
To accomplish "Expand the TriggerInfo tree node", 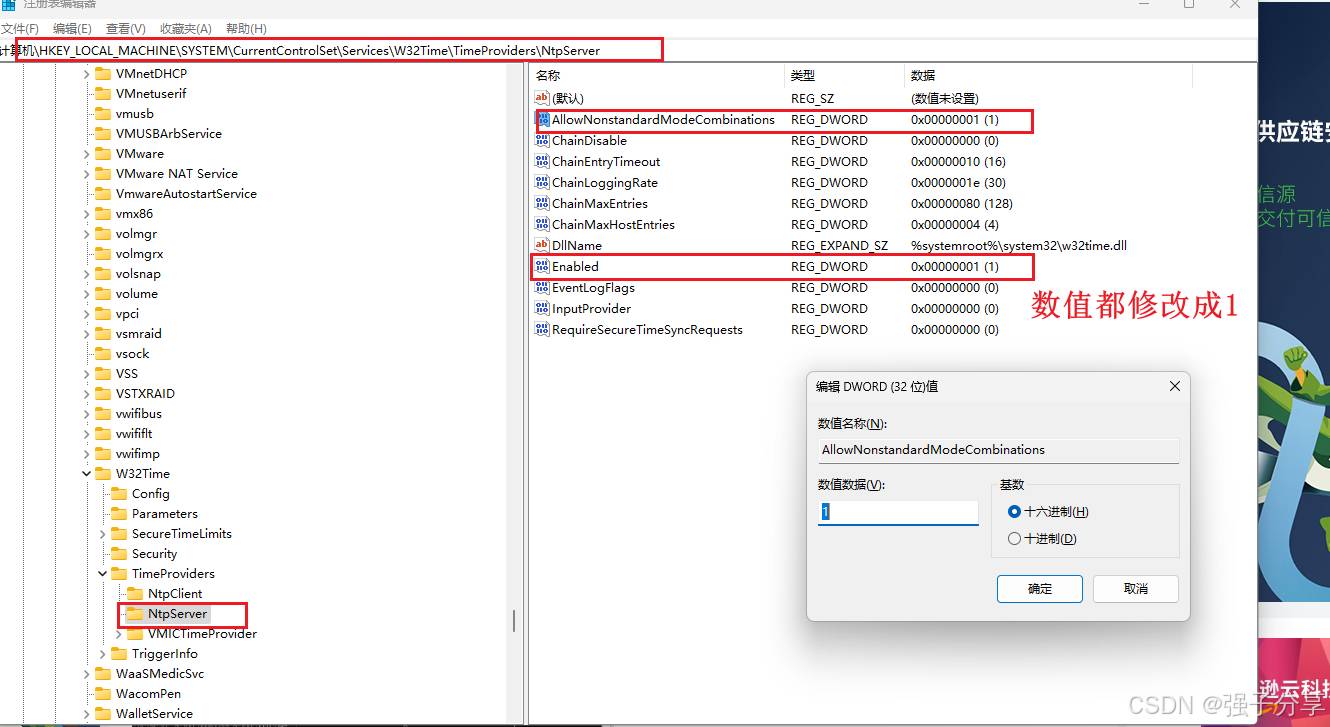I will 103,653.
